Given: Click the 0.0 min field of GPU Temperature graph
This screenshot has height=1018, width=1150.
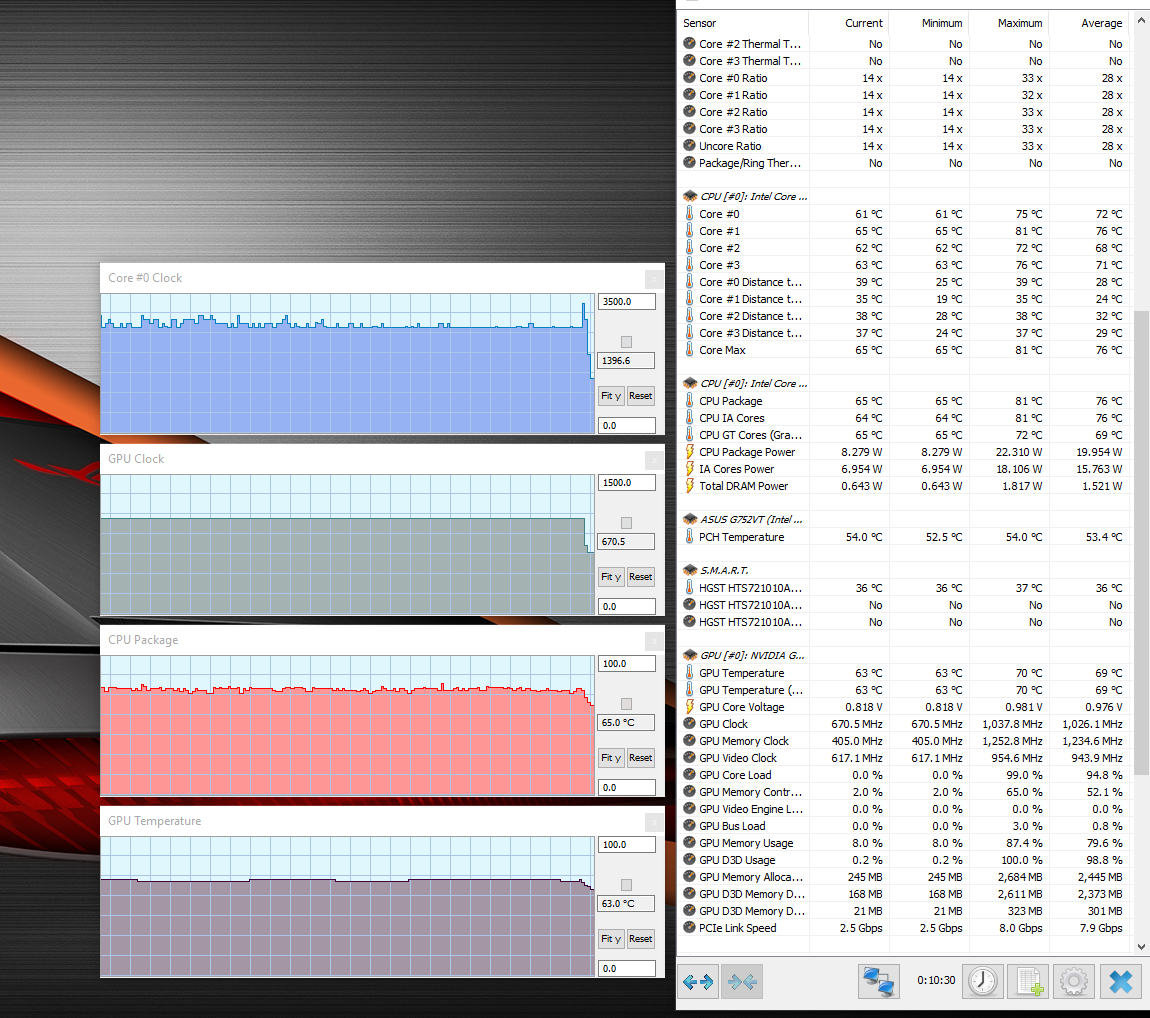Looking at the screenshot, I should tap(627, 969).
